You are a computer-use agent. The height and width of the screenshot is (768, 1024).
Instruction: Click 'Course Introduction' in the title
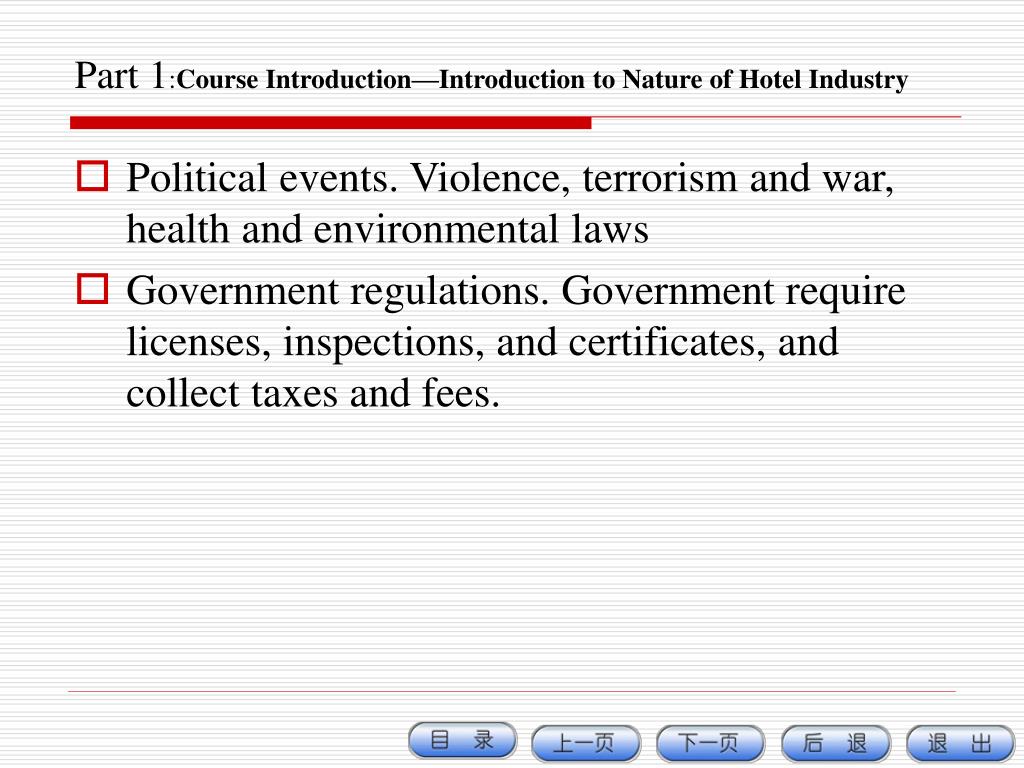[x=294, y=80]
